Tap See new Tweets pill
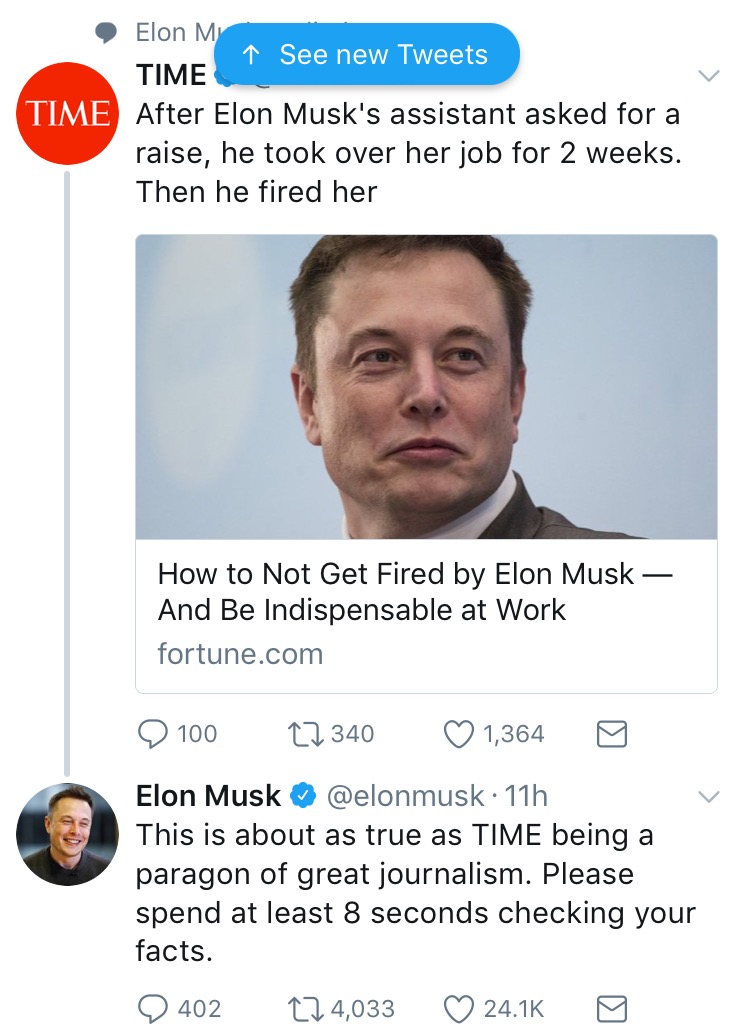Viewport: 742px width, 1030px height. click(x=366, y=54)
